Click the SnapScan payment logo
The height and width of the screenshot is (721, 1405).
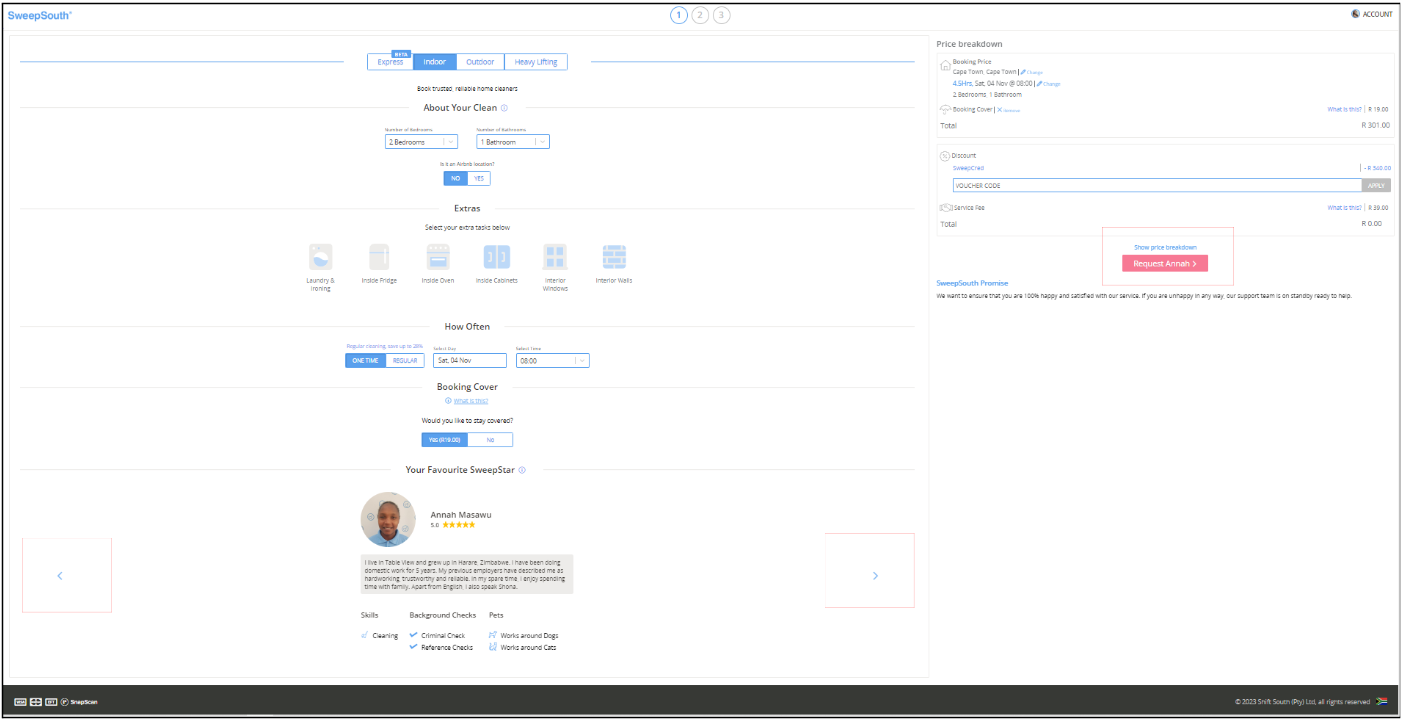[79, 702]
